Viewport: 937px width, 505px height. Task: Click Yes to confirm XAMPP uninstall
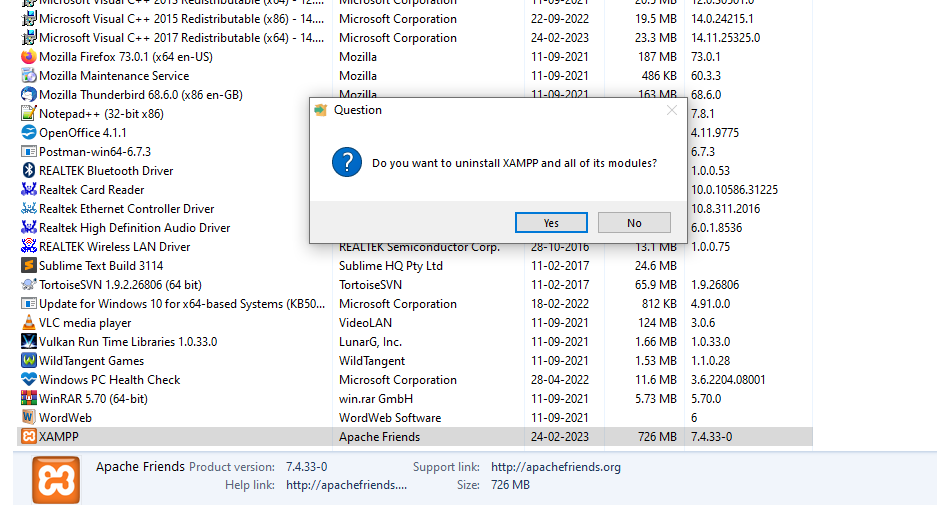point(551,223)
